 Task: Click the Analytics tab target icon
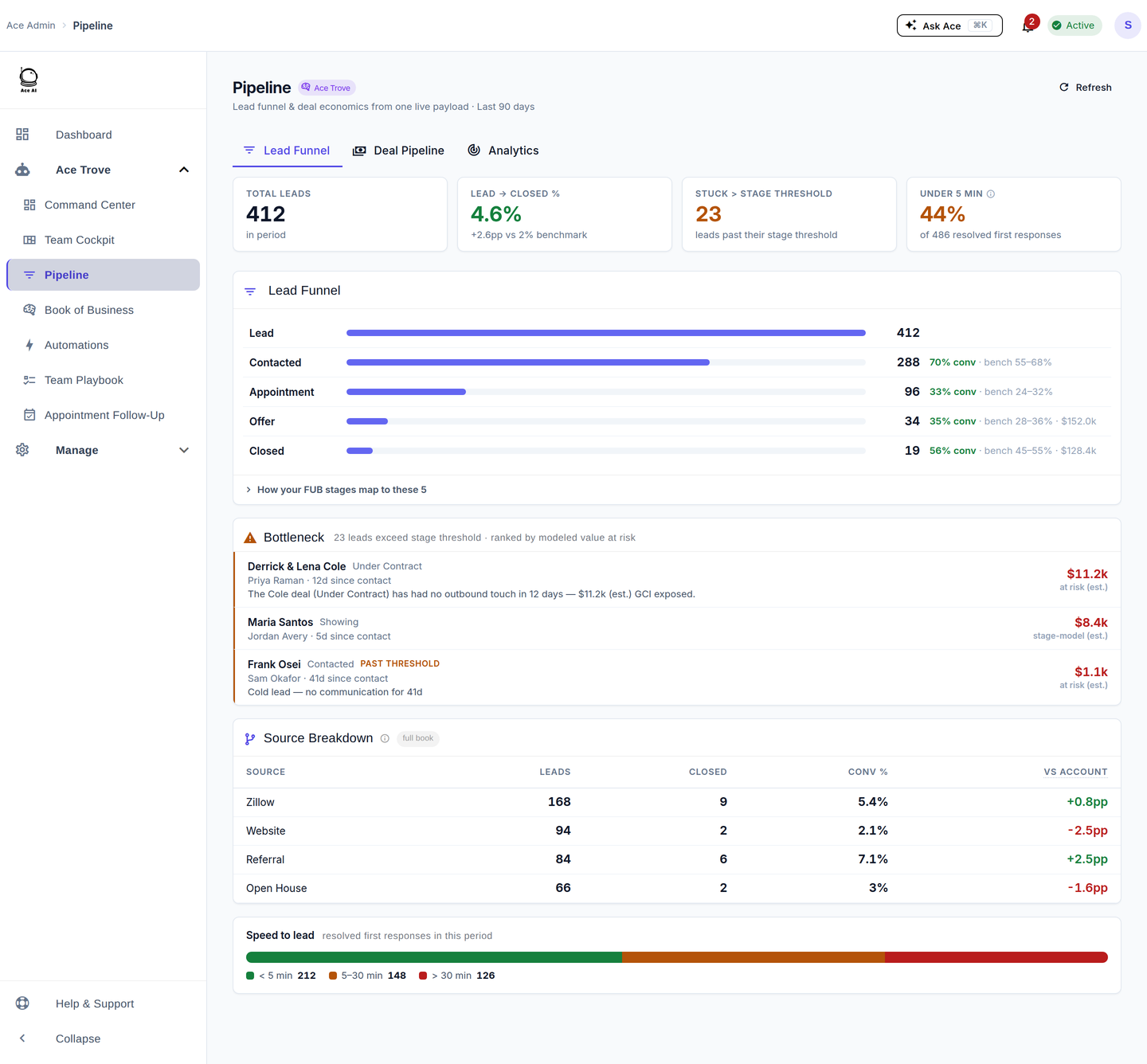[474, 150]
